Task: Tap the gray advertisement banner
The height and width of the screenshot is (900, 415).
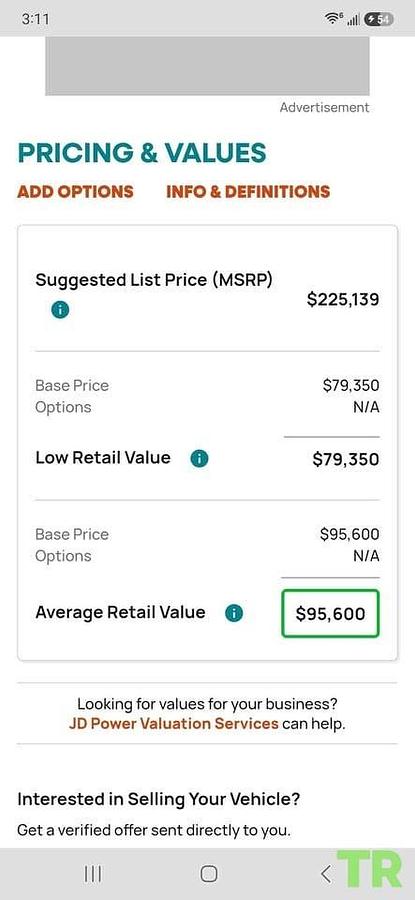Action: pos(207,66)
